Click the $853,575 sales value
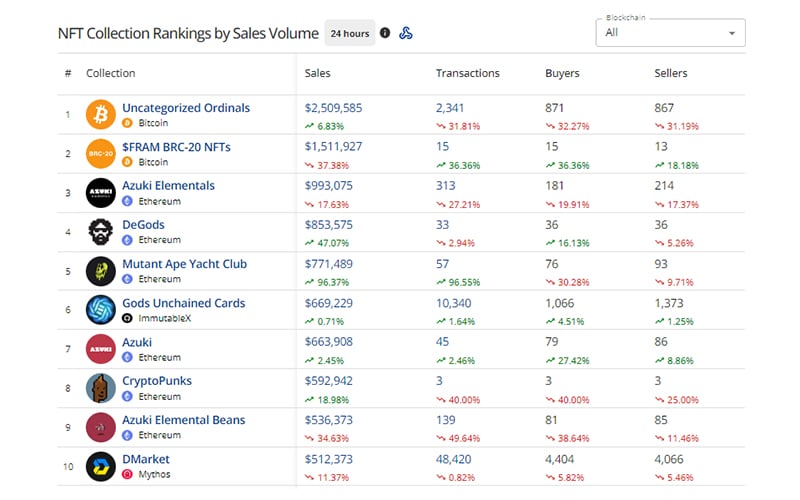 329,225
